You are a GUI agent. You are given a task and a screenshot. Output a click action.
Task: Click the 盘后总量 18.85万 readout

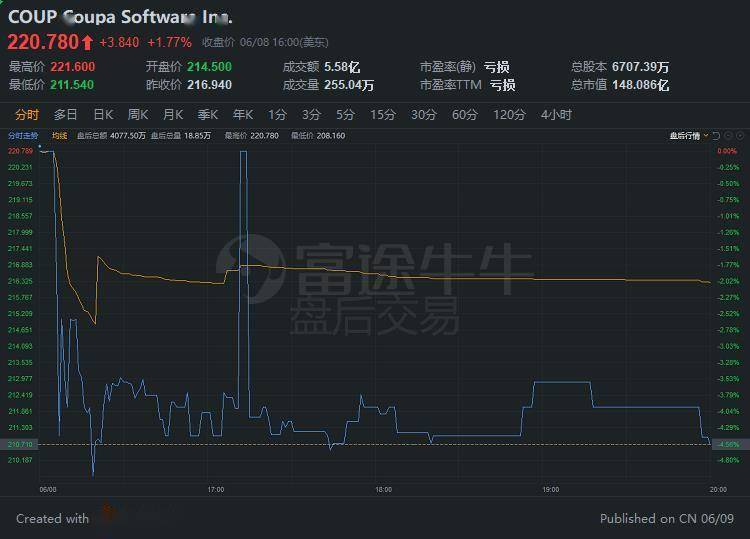click(x=181, y=136)
